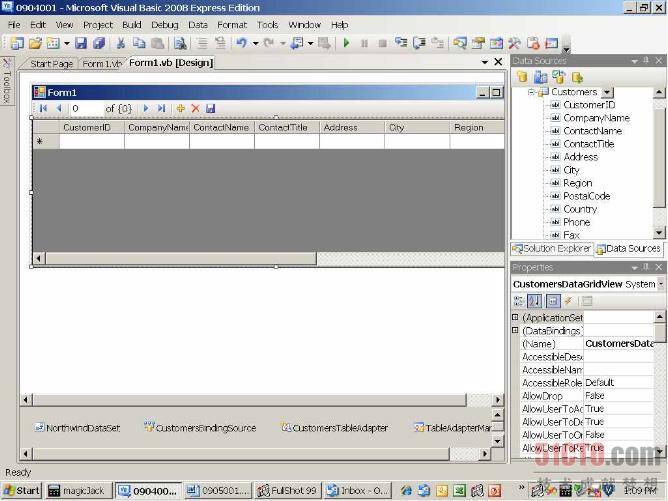Select the Country field in Data Sources
Image resolution: width=668 pixels, height=501 pixels.
point(580,209)
